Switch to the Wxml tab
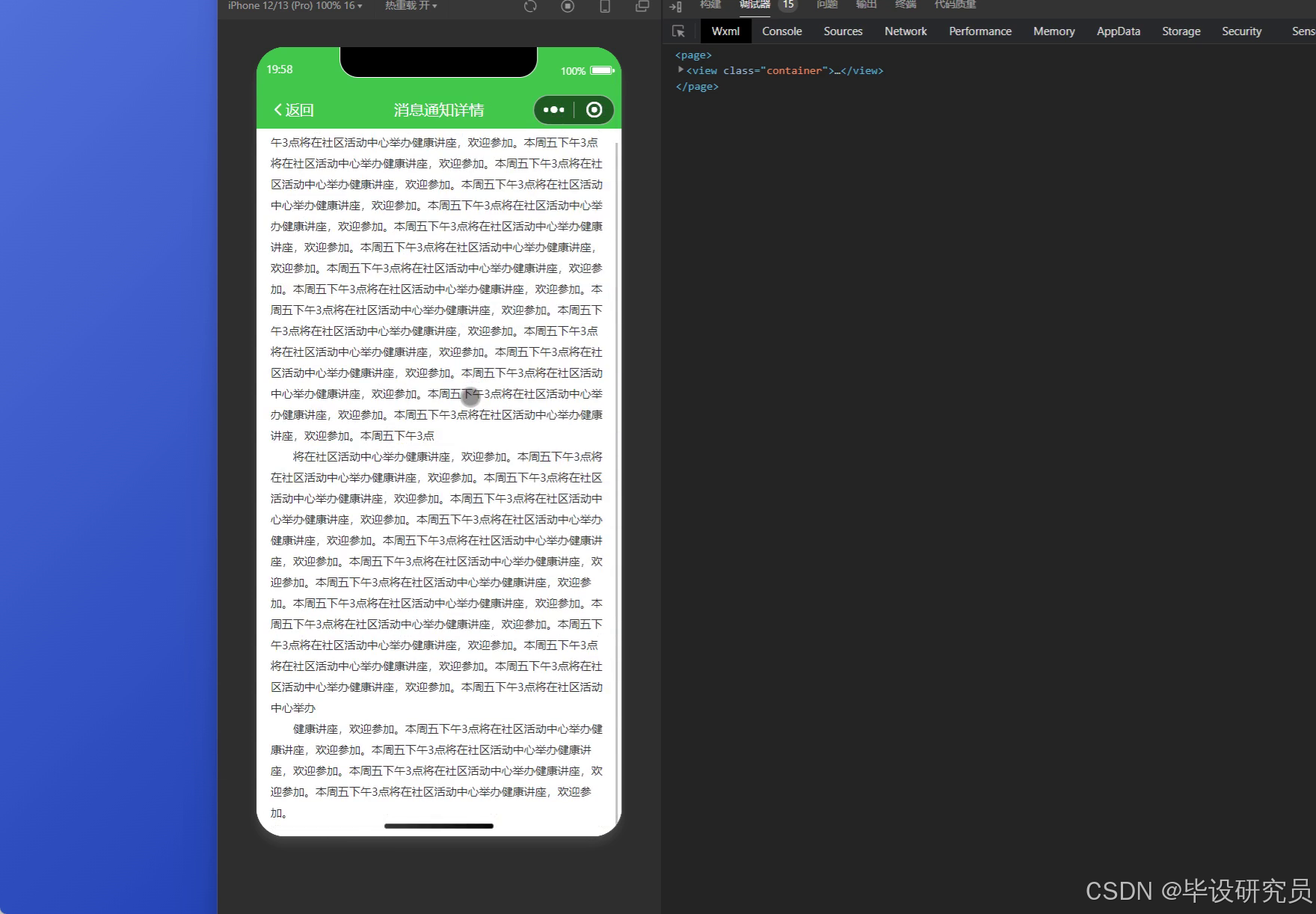 pyautogui.click(x=725, y=31)
